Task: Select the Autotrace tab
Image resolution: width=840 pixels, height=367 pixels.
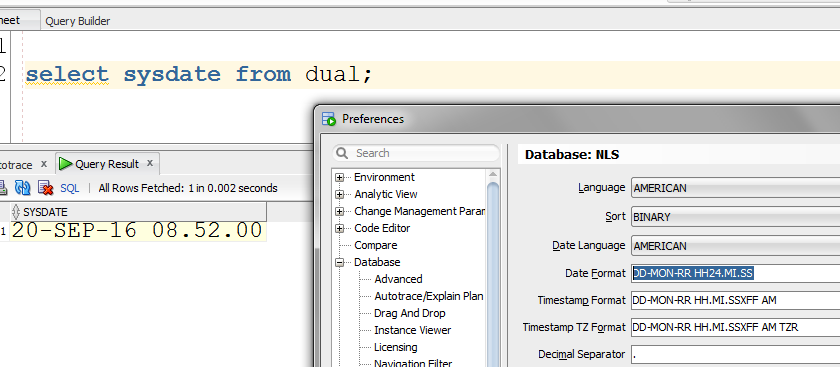Action: point(16,164)
